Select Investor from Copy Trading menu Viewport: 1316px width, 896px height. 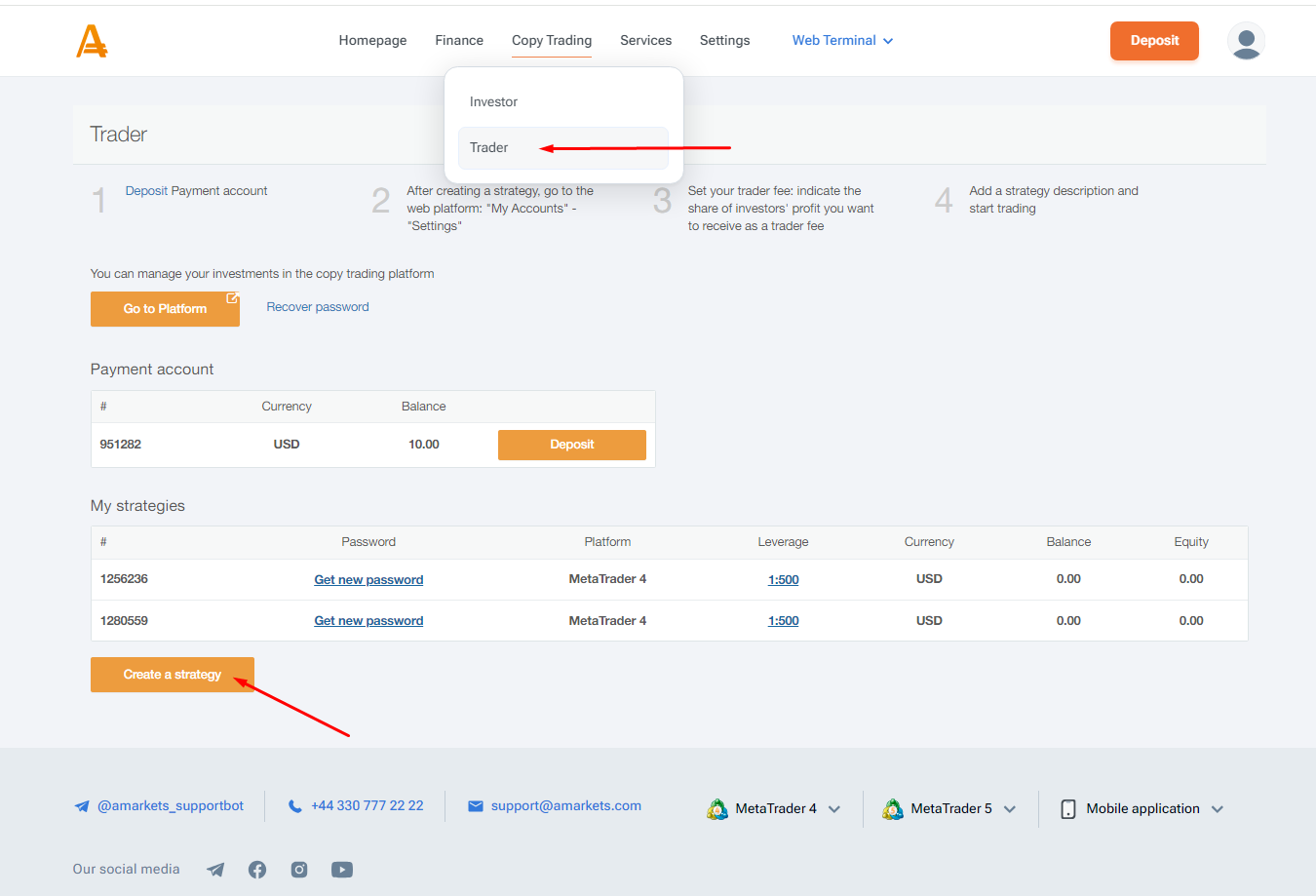click(x=493, y=102)
